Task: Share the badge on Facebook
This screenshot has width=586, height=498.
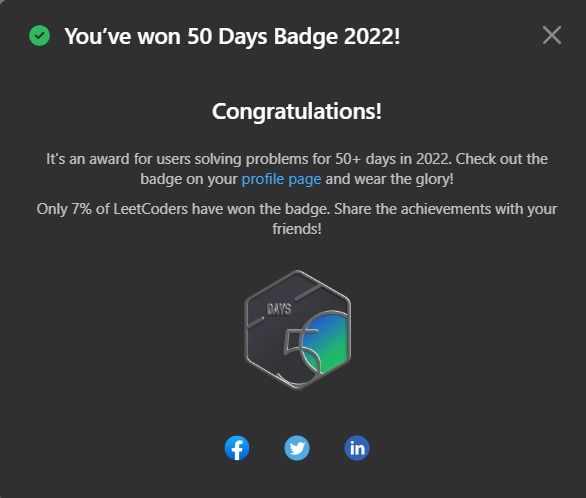Action: coord(237,448)
